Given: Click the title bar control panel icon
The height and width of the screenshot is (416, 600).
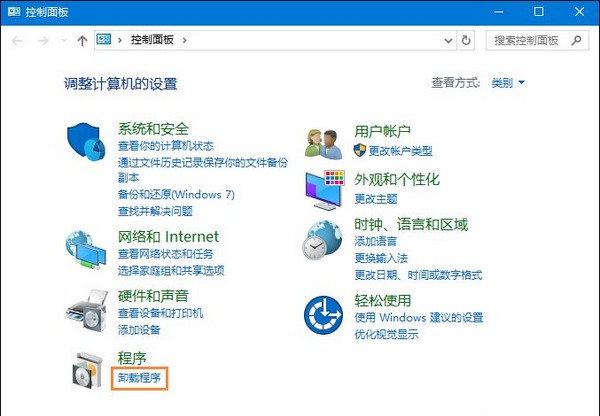Looking at the screenshot, I should pos(14,11).
